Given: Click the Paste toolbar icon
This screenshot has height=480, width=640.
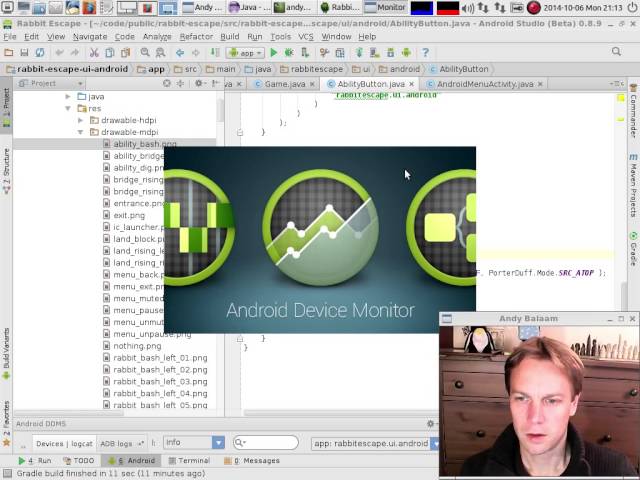Looking at the screenshot, I should [x=125, y=53].
